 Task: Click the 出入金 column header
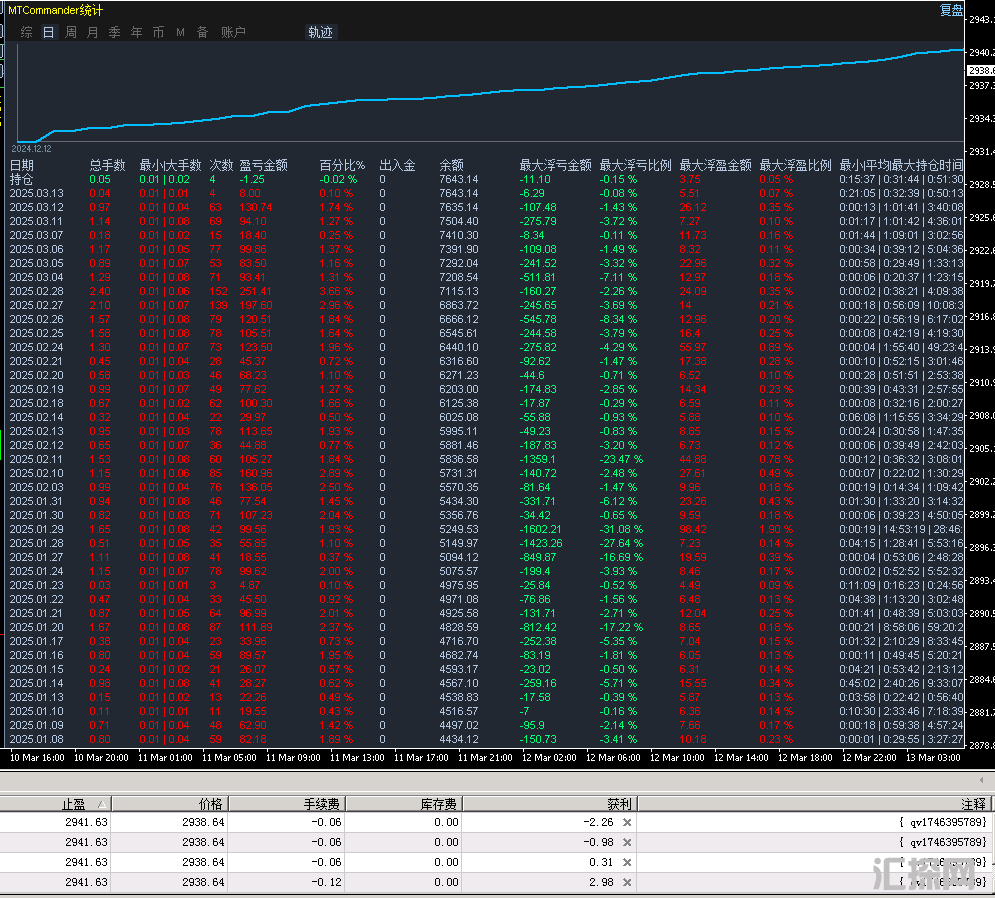pos(397,166)
